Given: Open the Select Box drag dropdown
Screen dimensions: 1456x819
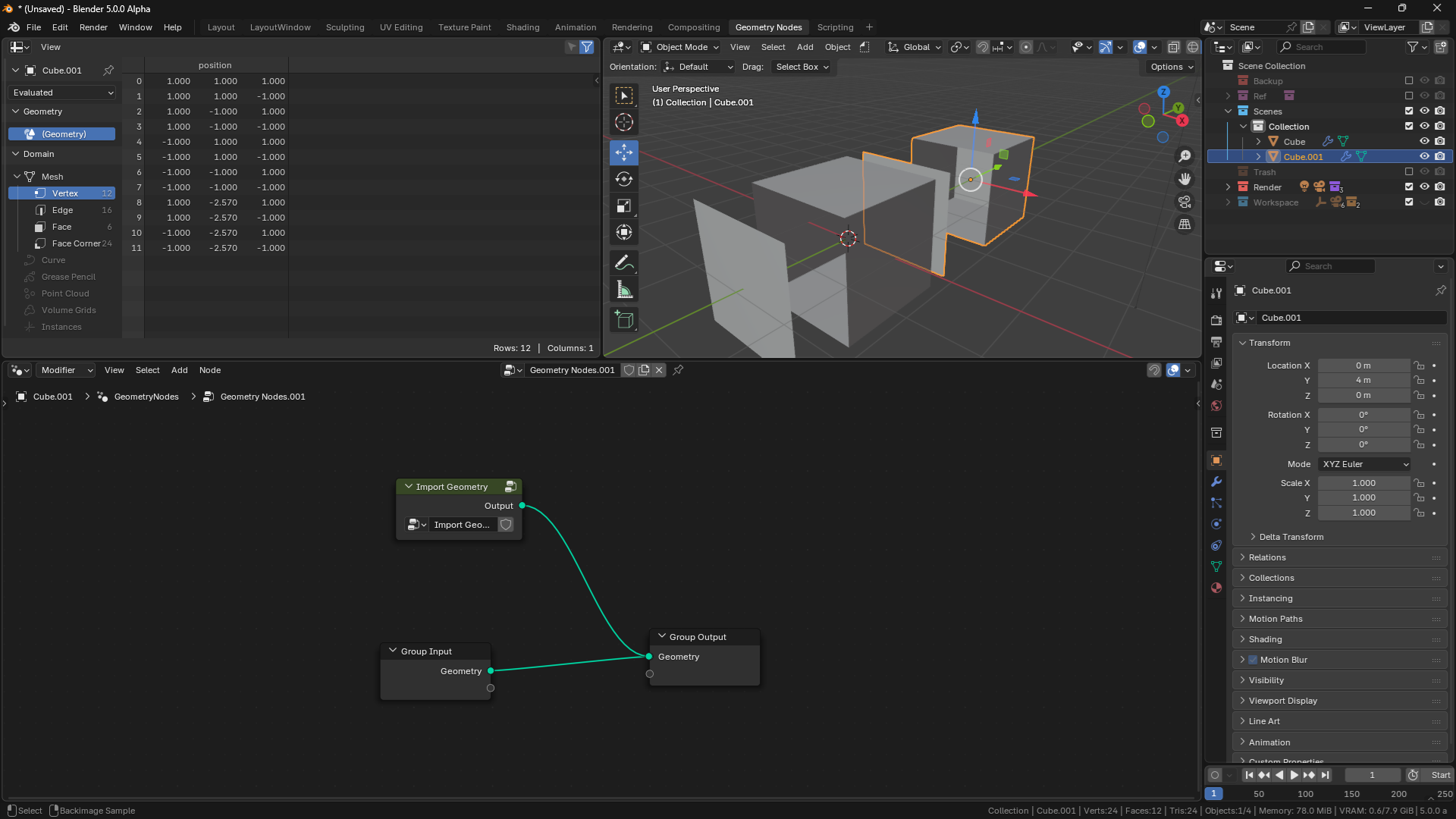Looking at the screenshot, I should tap(802, 67).
